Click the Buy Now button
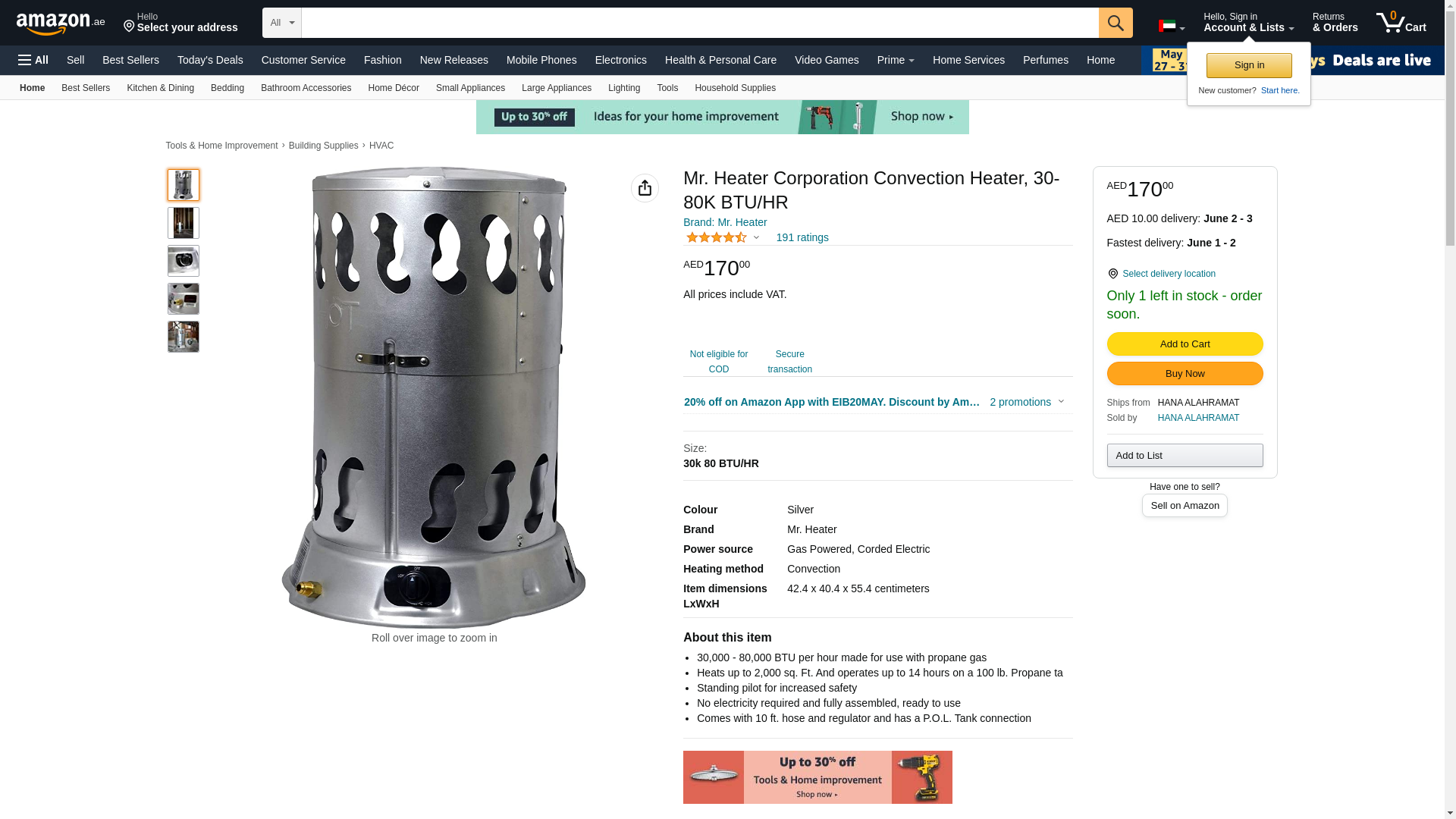 1185,374
